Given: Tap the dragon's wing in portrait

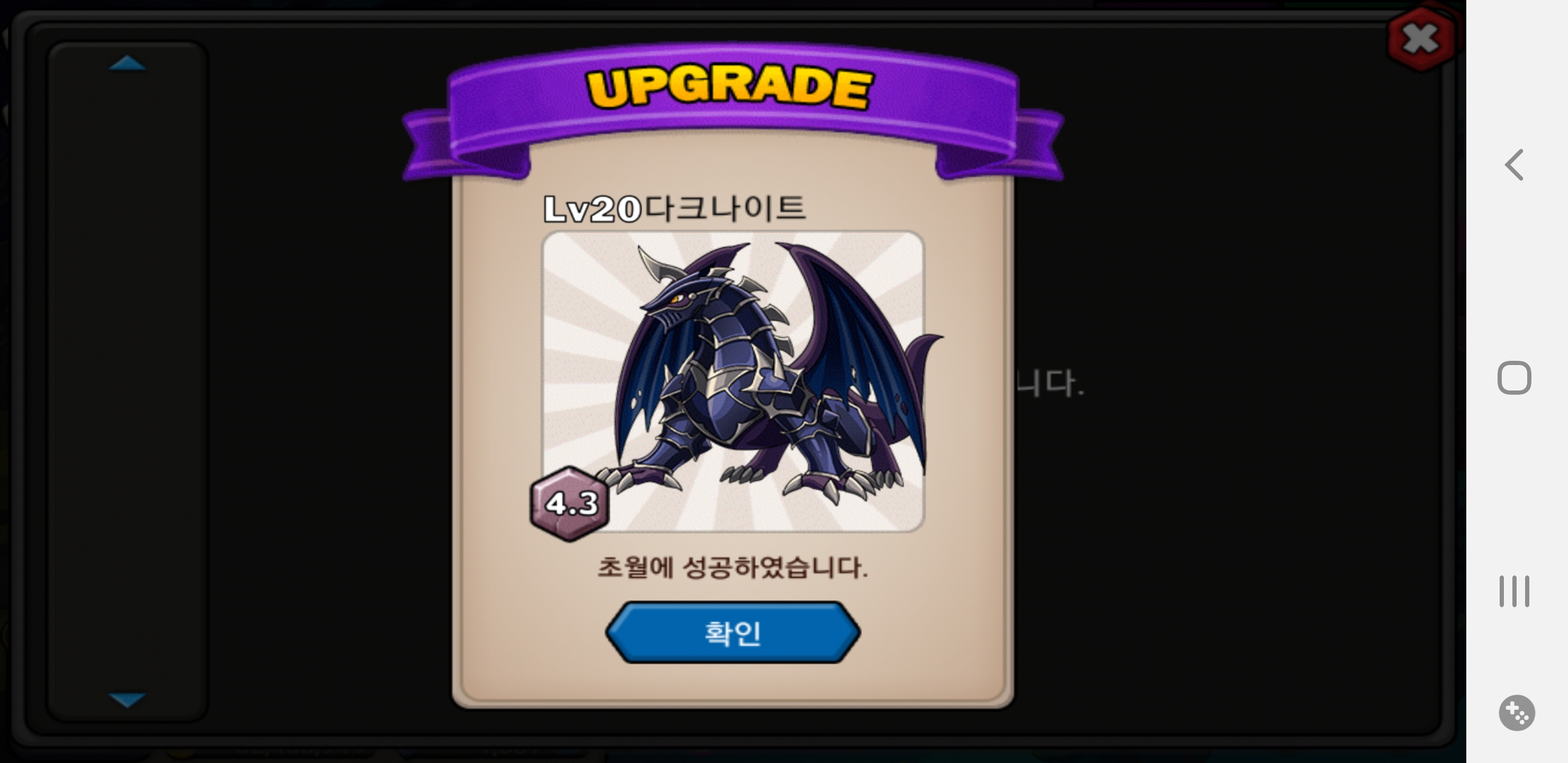Looking at the screenshot, I should (865, 341).
